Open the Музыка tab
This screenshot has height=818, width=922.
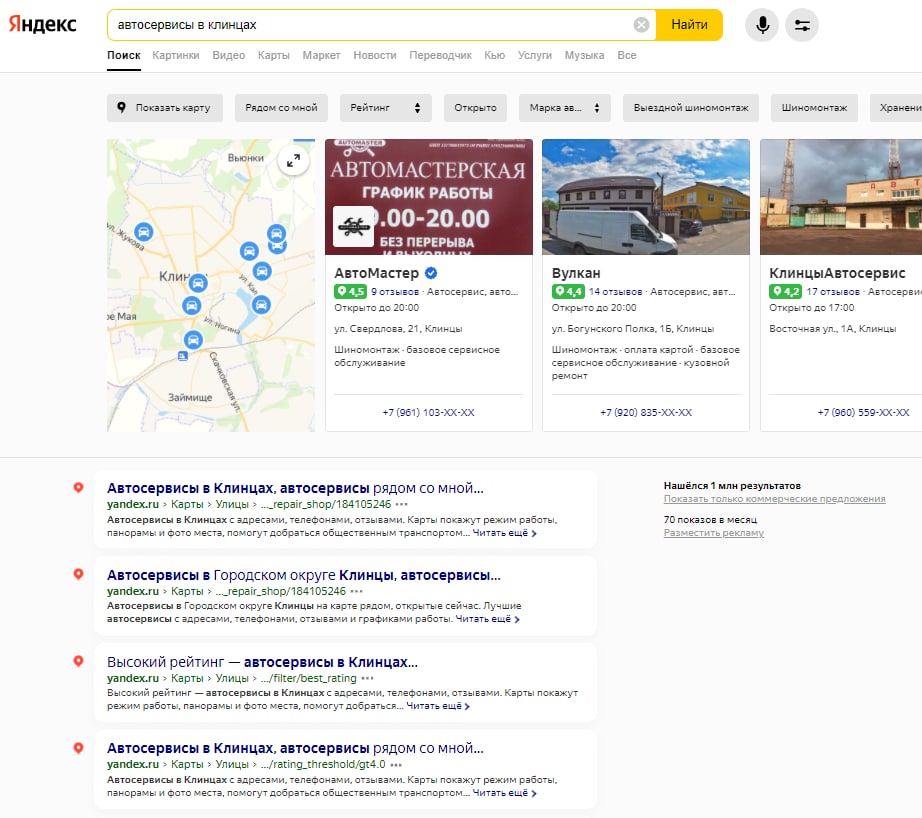tap(584, 55)
